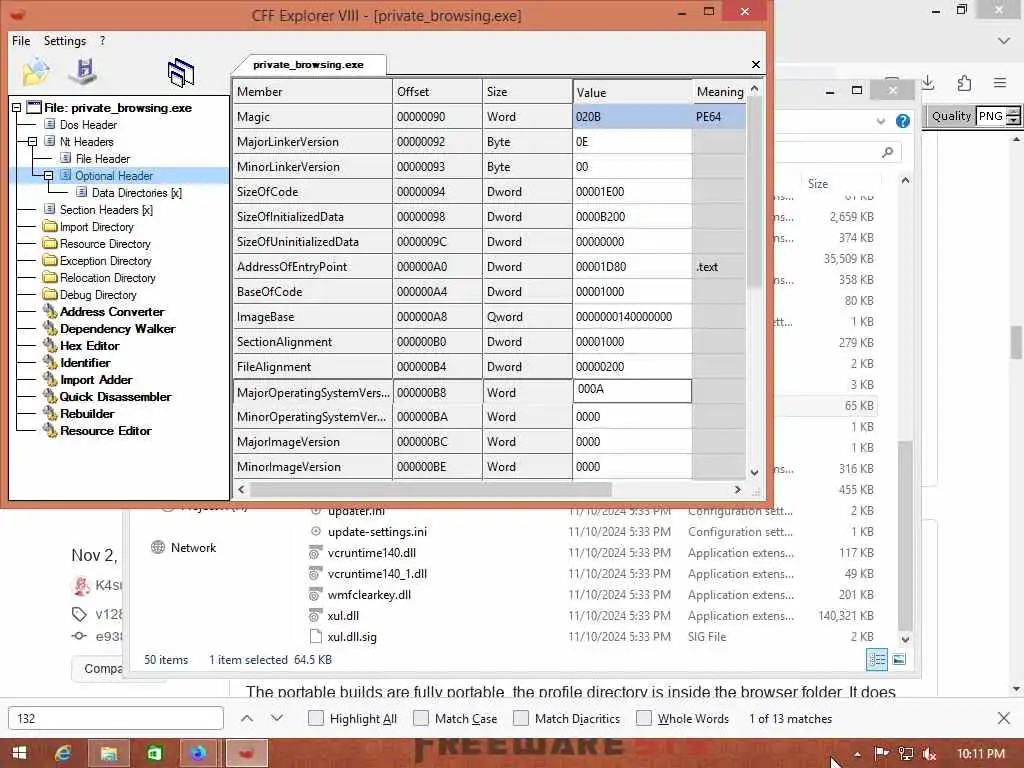This screenshot has height=768, width=1024.
Task: Switch Explorer to details view icon
Action: click(x=876, y=660)
